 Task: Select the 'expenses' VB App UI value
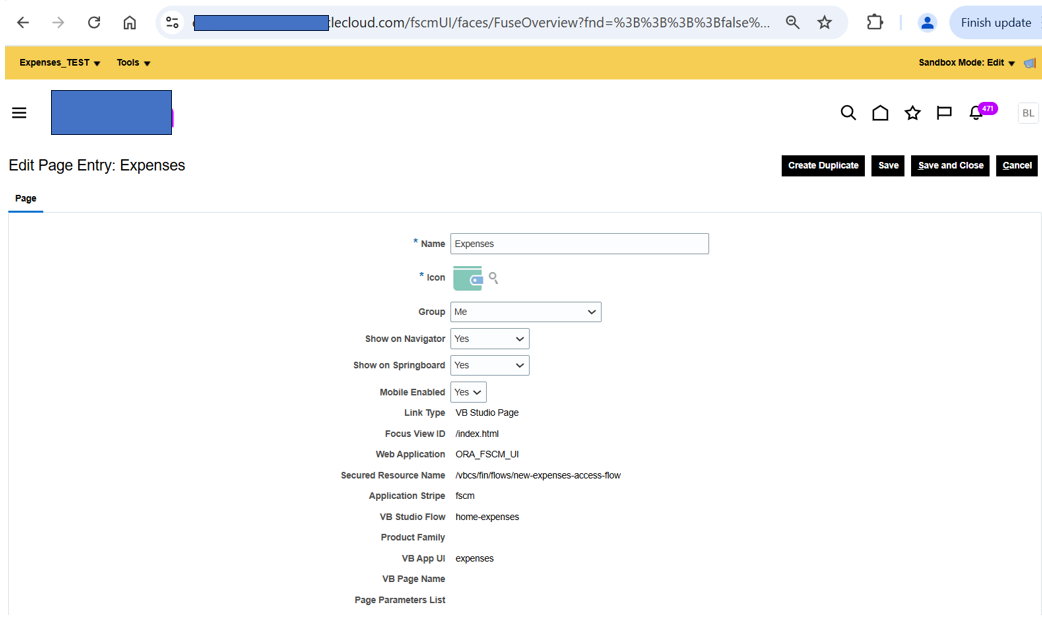pos(474,558)
